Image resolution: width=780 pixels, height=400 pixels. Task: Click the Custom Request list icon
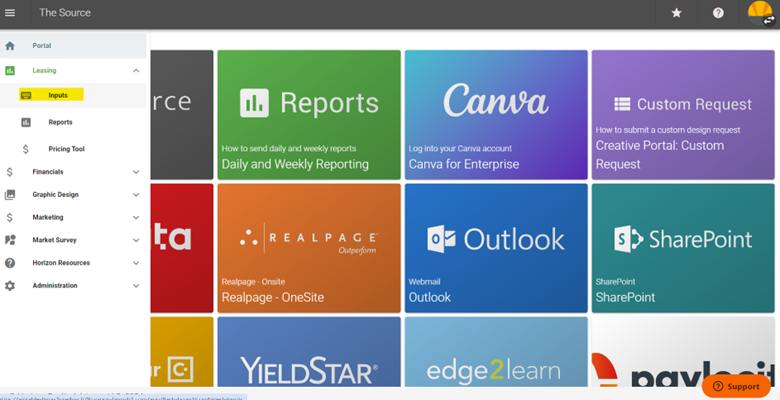click(622, 104)
